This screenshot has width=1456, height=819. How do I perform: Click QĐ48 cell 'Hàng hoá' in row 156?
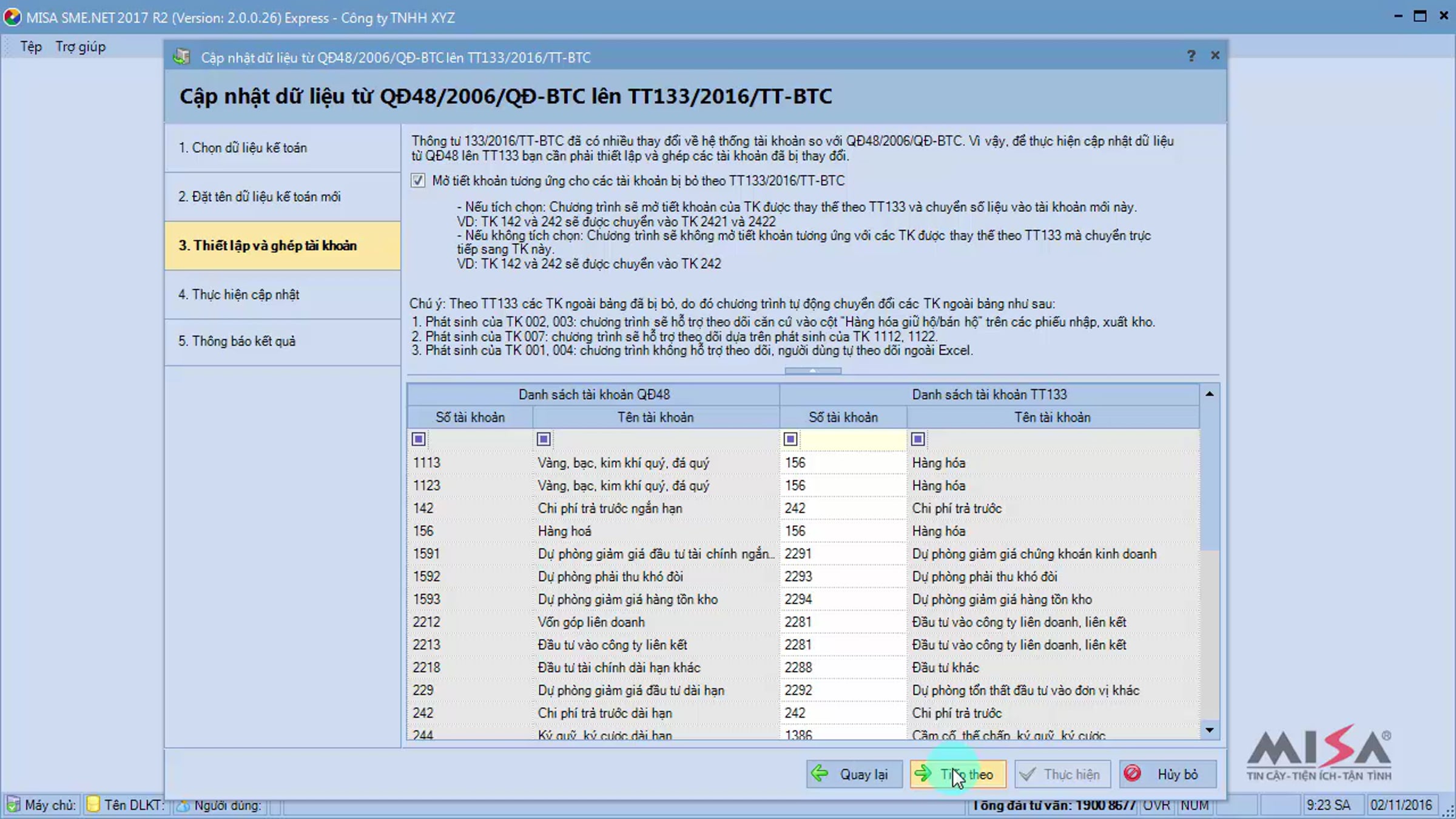(x=656, y=531)
